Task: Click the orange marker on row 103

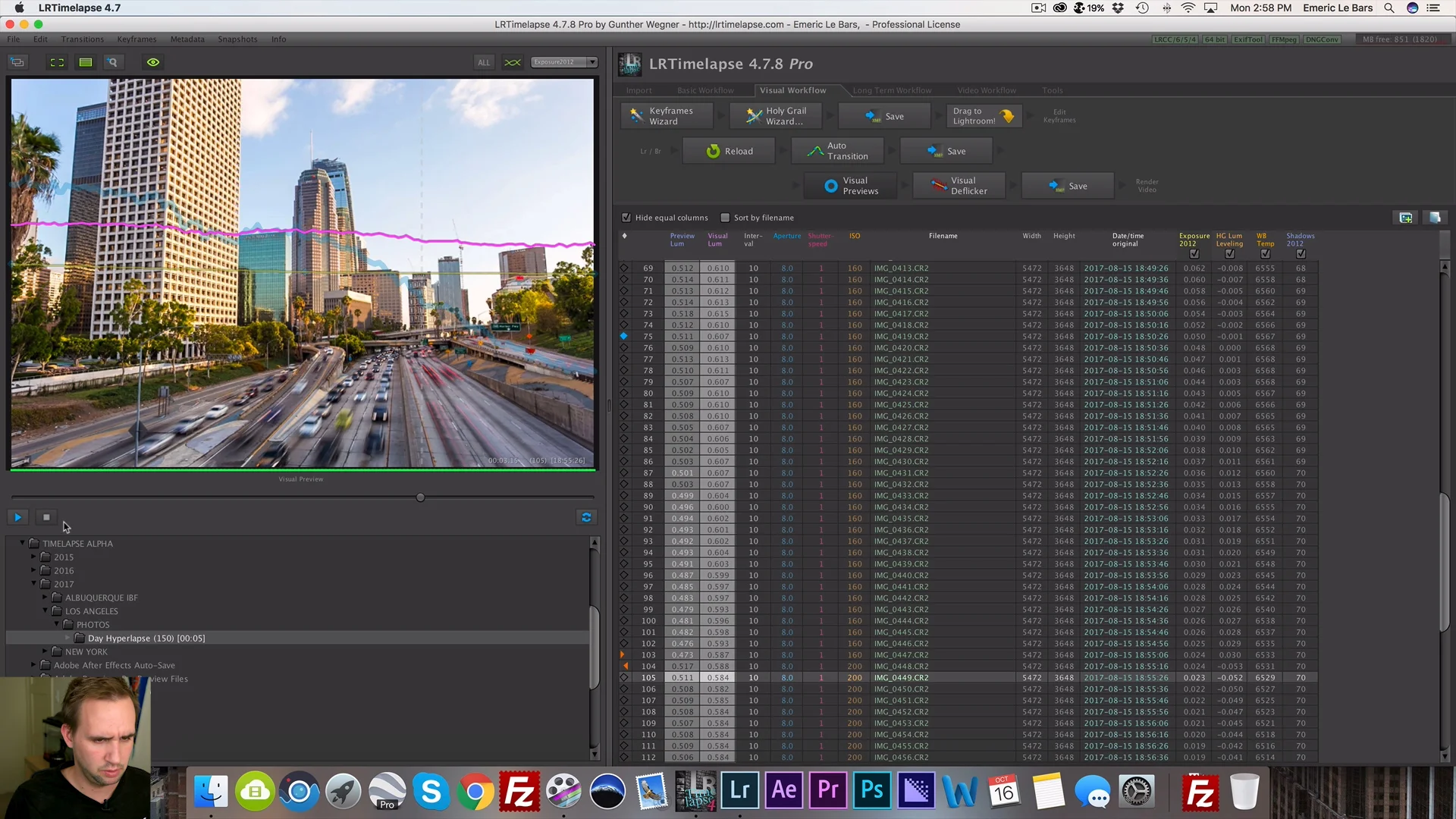Action: click(x=623, y=654)
